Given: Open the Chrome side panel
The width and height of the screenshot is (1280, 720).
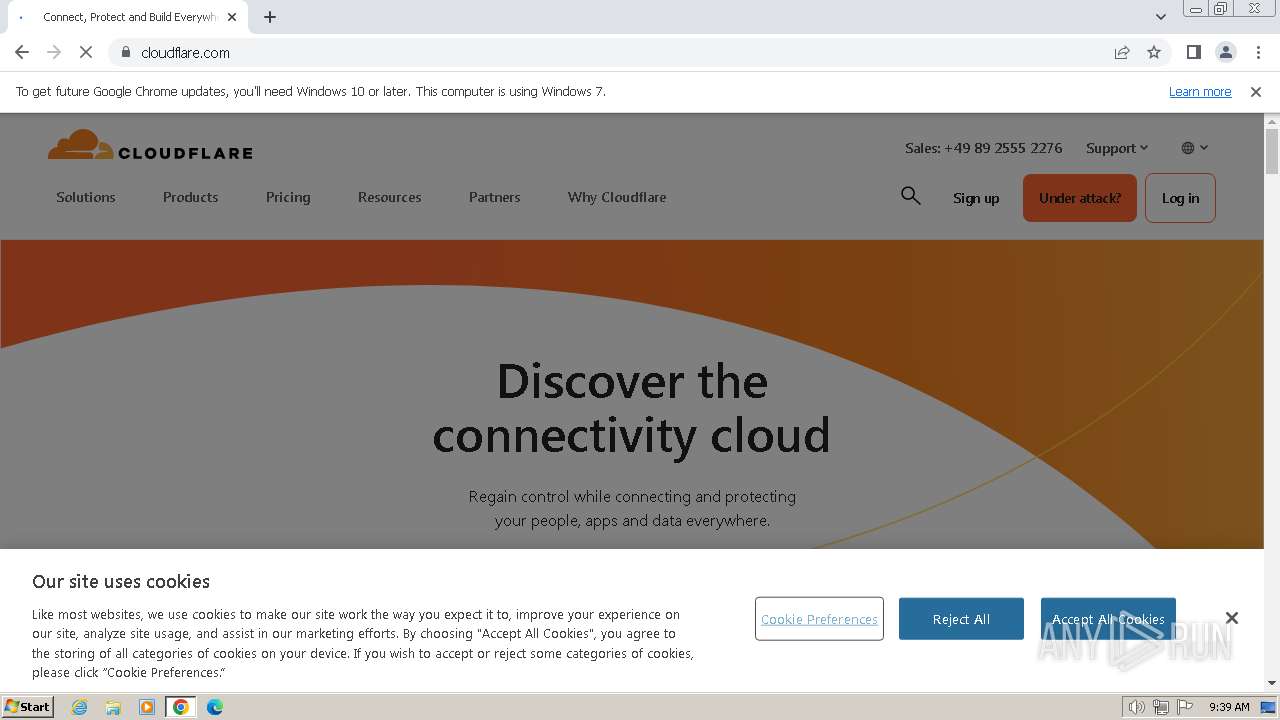Looking at the screenshot, I should coord(1194,52).
